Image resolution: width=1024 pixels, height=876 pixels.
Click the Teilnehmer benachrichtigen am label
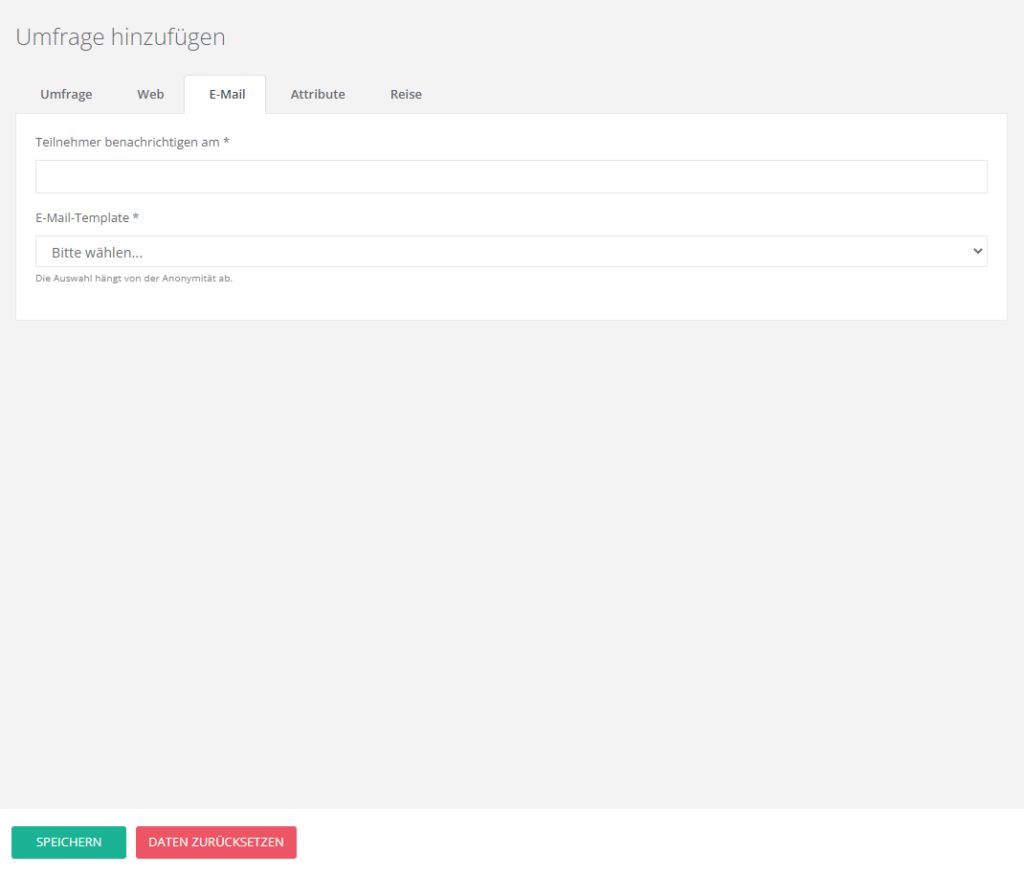(x=127, y=142)
